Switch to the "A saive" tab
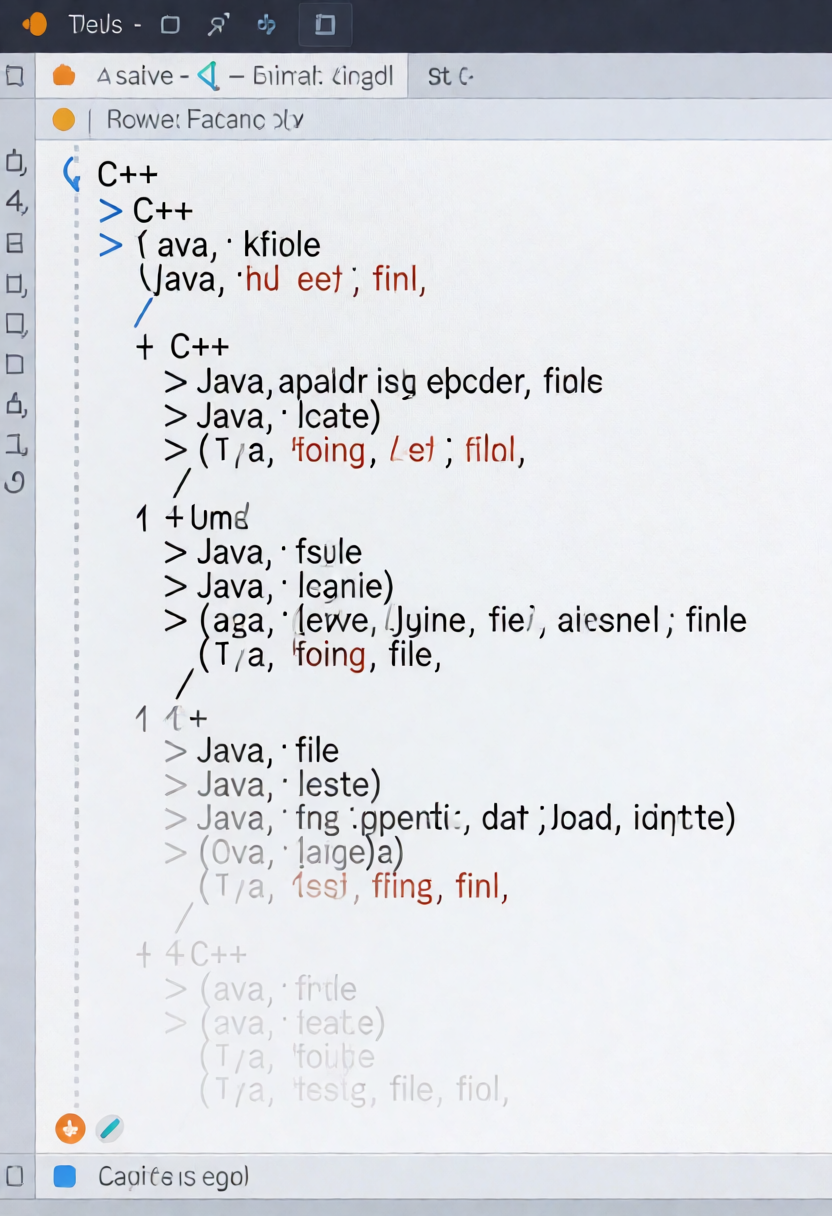This screenshot has height=1216, width=832. (x=222, y=76)
